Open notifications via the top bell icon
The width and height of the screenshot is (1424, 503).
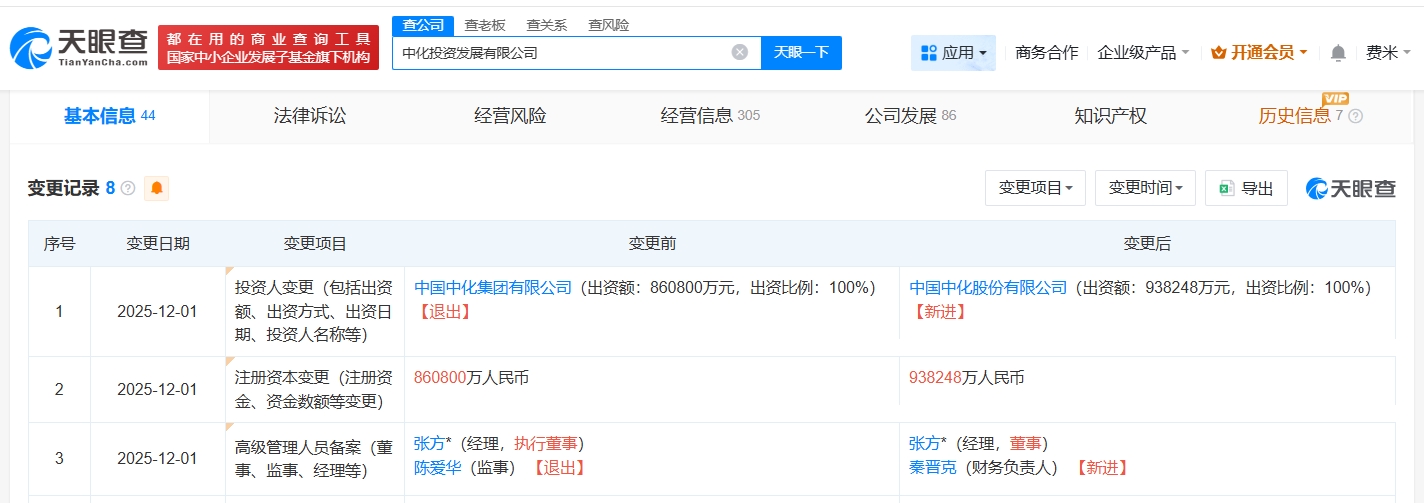point(1338,53)
